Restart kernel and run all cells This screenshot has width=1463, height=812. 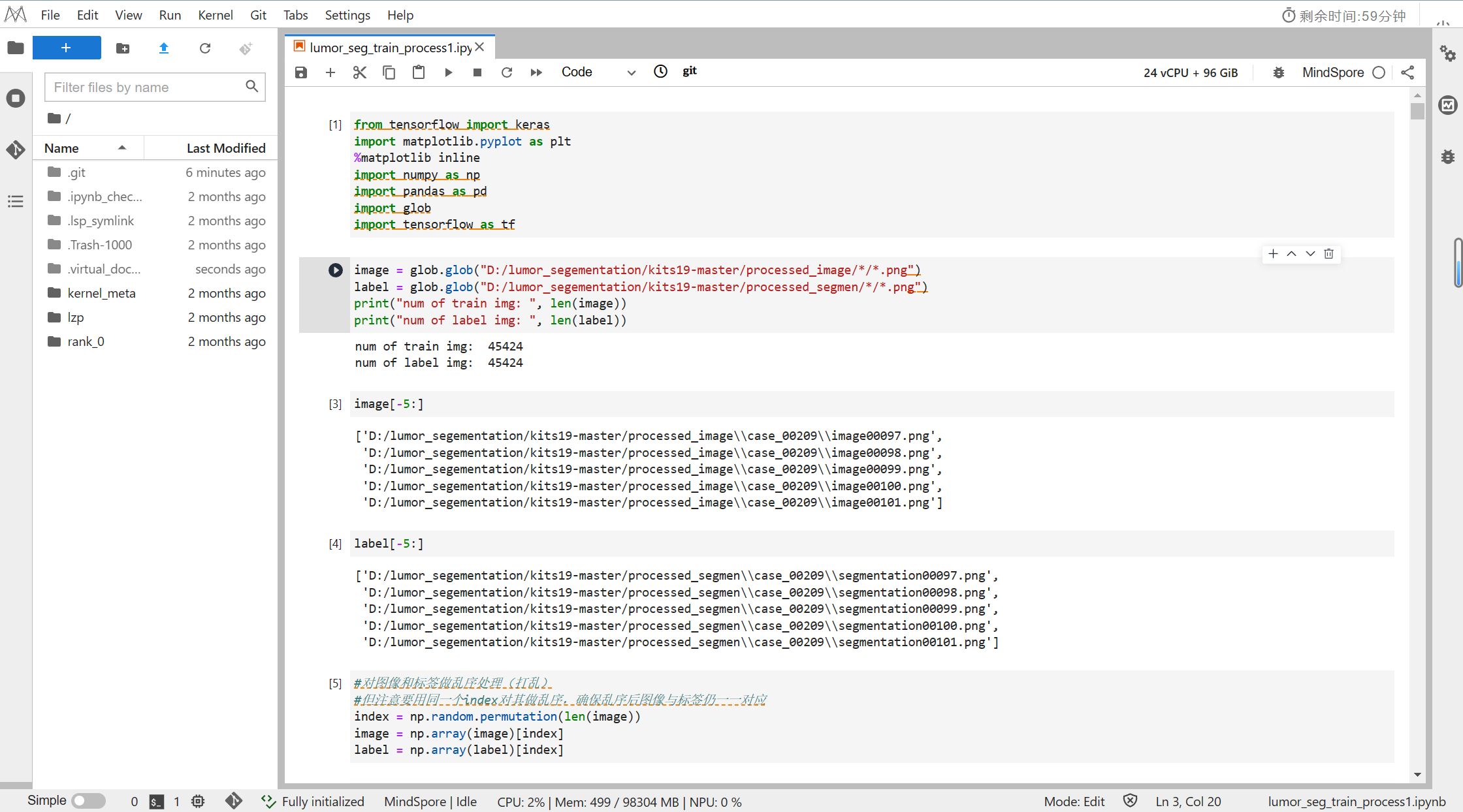tap(536, 72)
